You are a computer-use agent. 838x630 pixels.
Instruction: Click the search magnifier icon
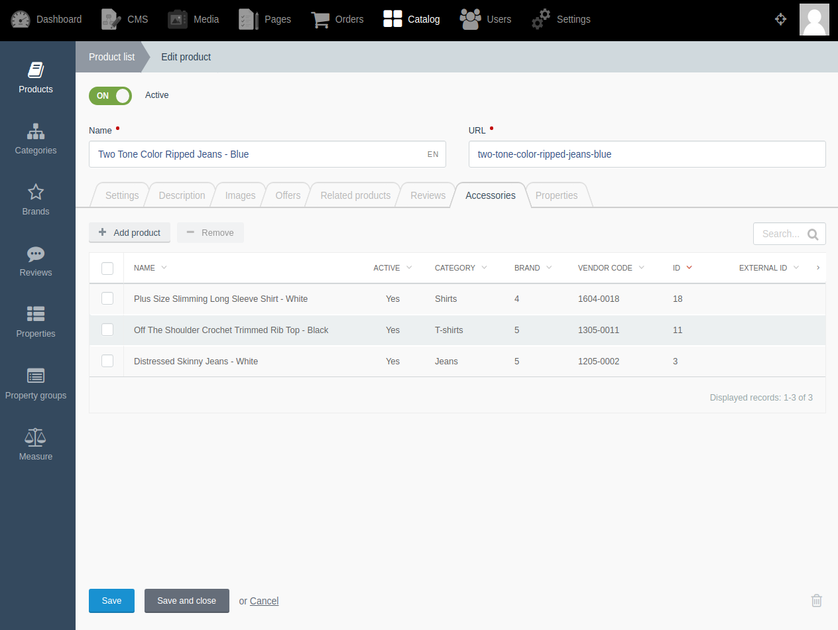tap(813, 234)
